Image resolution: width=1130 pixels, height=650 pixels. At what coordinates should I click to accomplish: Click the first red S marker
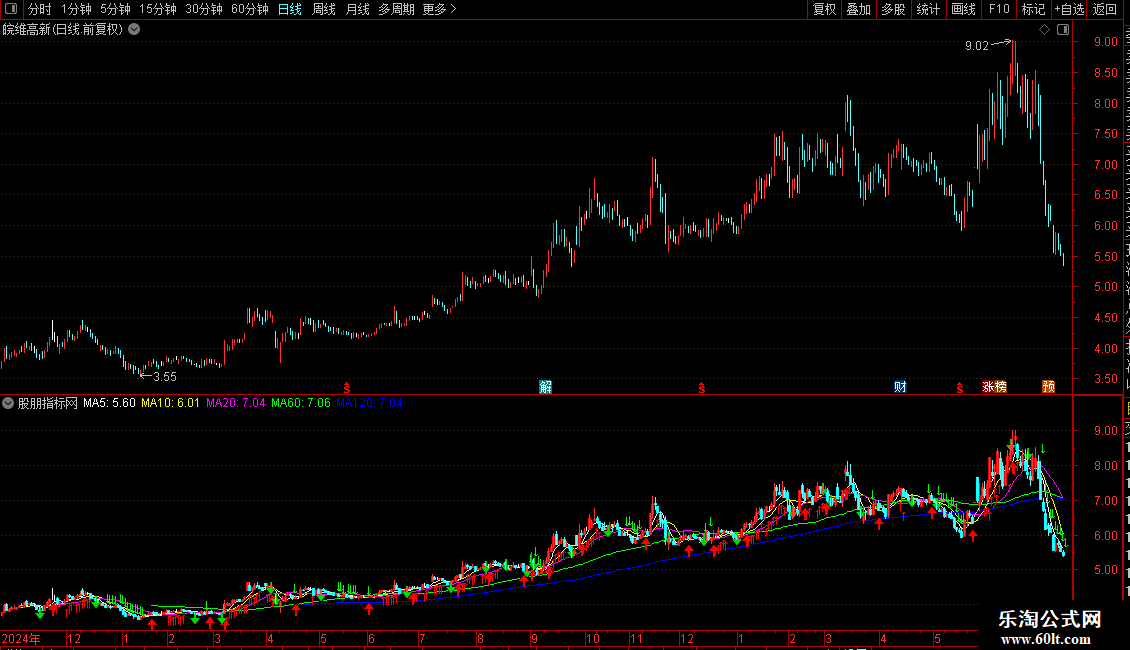point(347,388)
